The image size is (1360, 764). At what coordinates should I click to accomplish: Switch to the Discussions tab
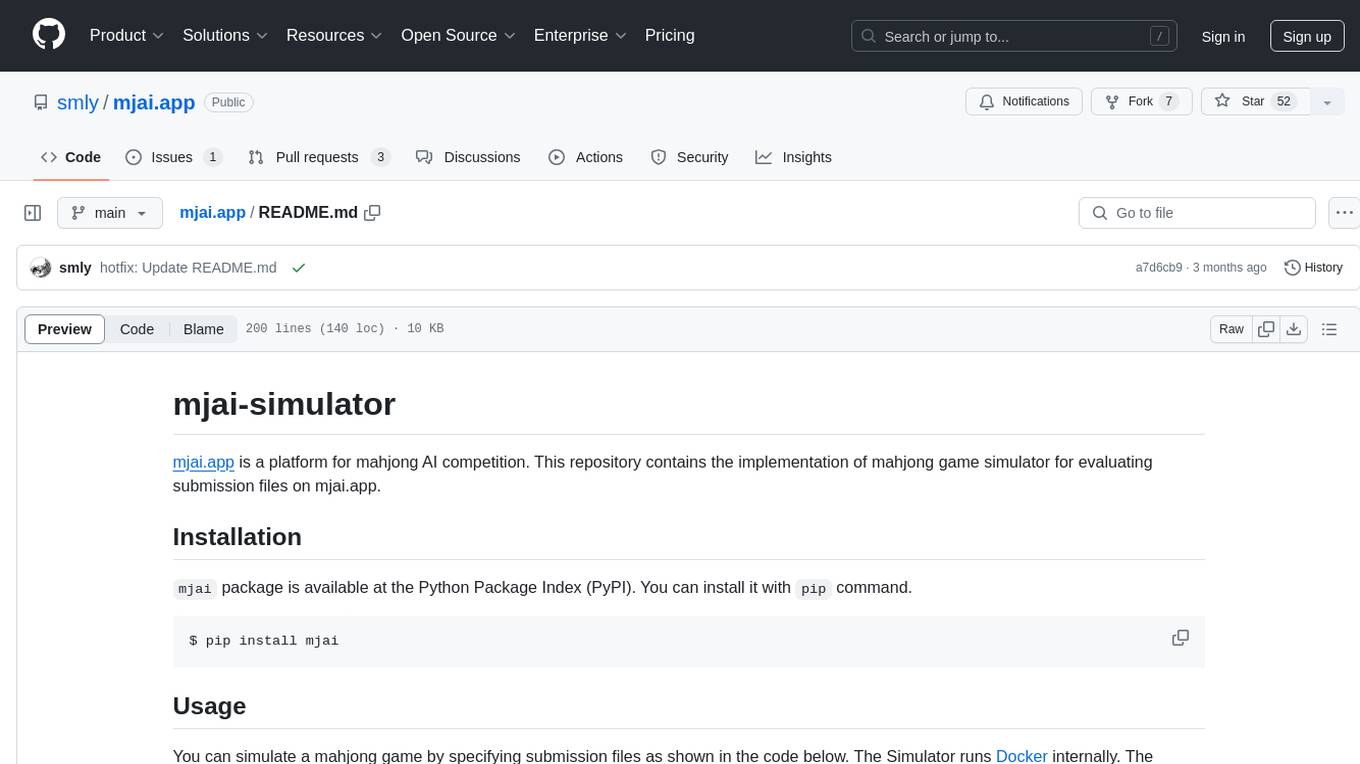coord(468,157)
